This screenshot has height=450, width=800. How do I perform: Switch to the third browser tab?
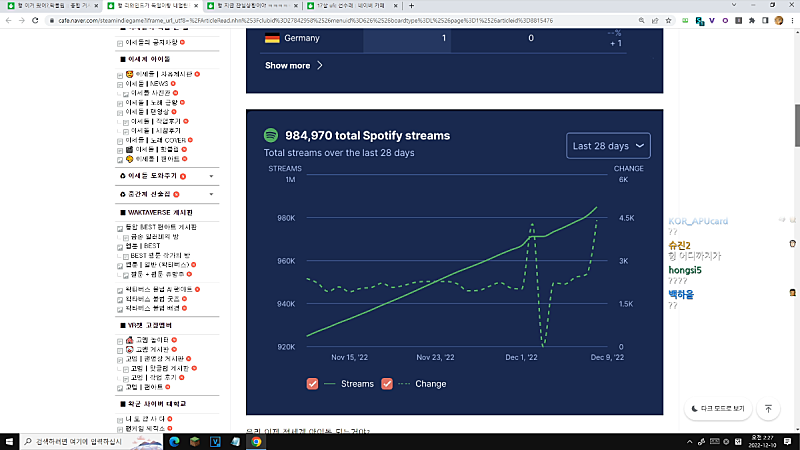point(252,6)
